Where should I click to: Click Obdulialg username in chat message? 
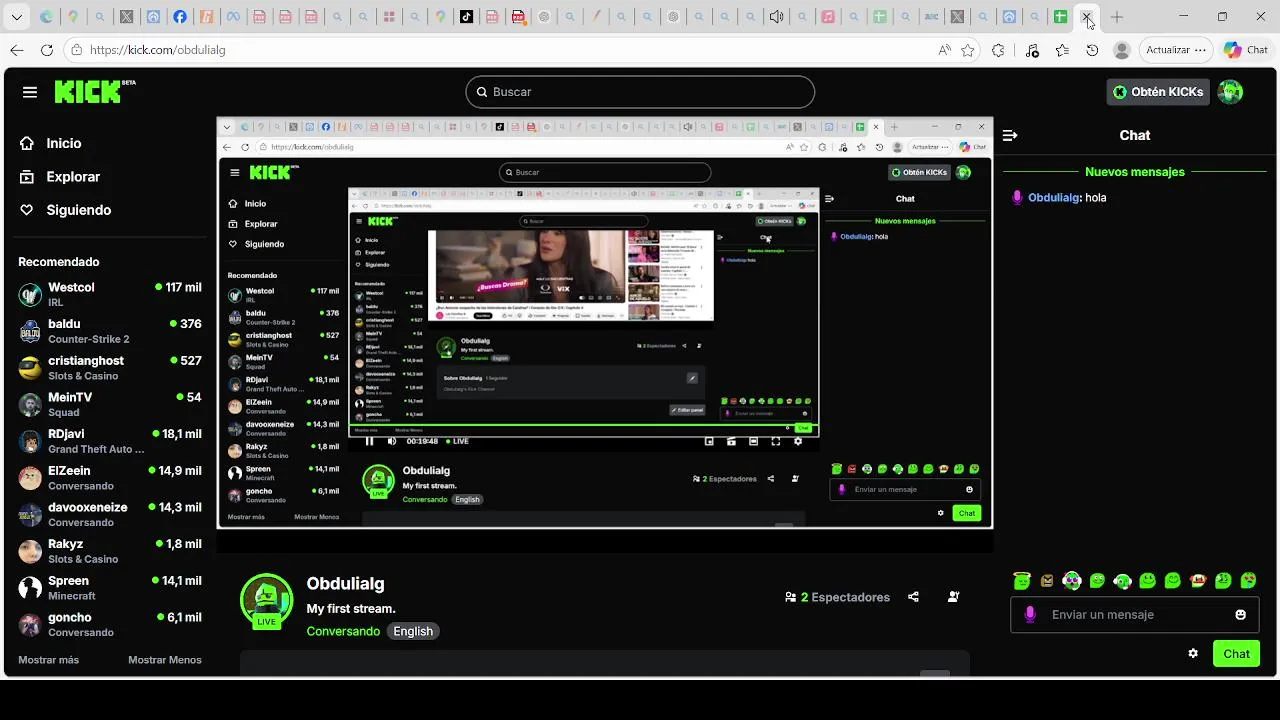click(1054, 198)
